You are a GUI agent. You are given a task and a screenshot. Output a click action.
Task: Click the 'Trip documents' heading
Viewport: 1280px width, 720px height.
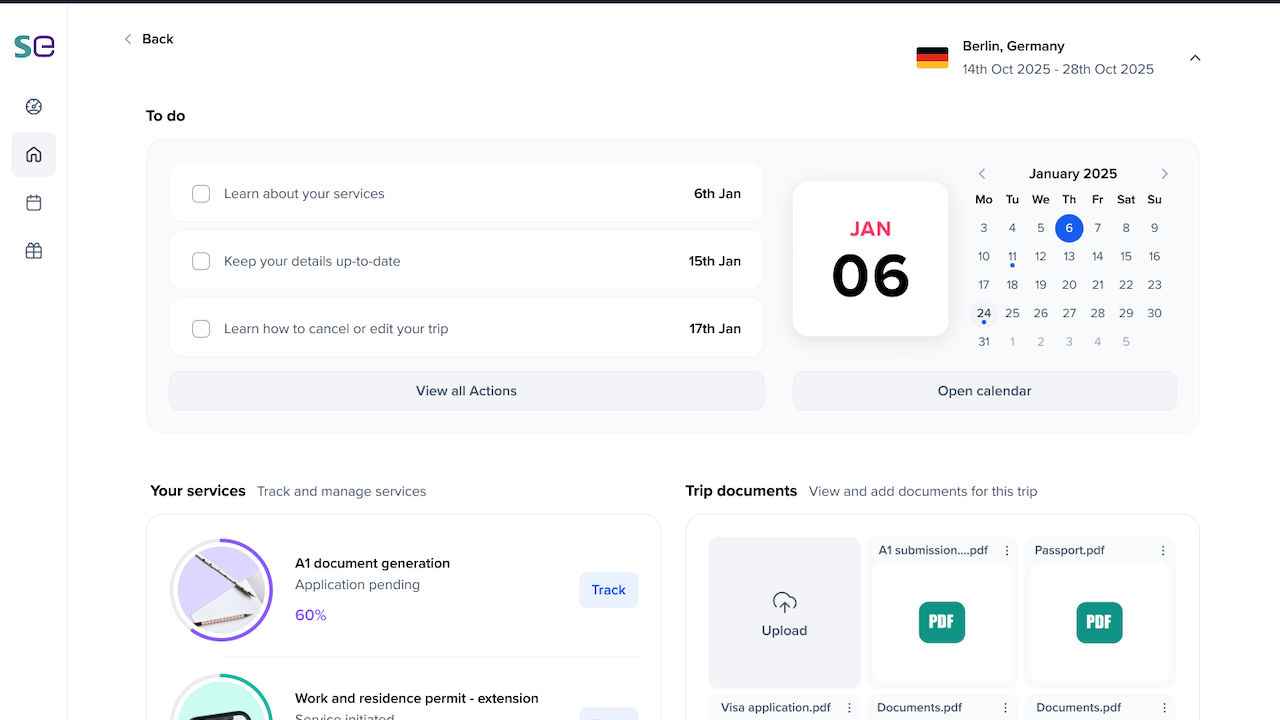[x=741, y=491]
